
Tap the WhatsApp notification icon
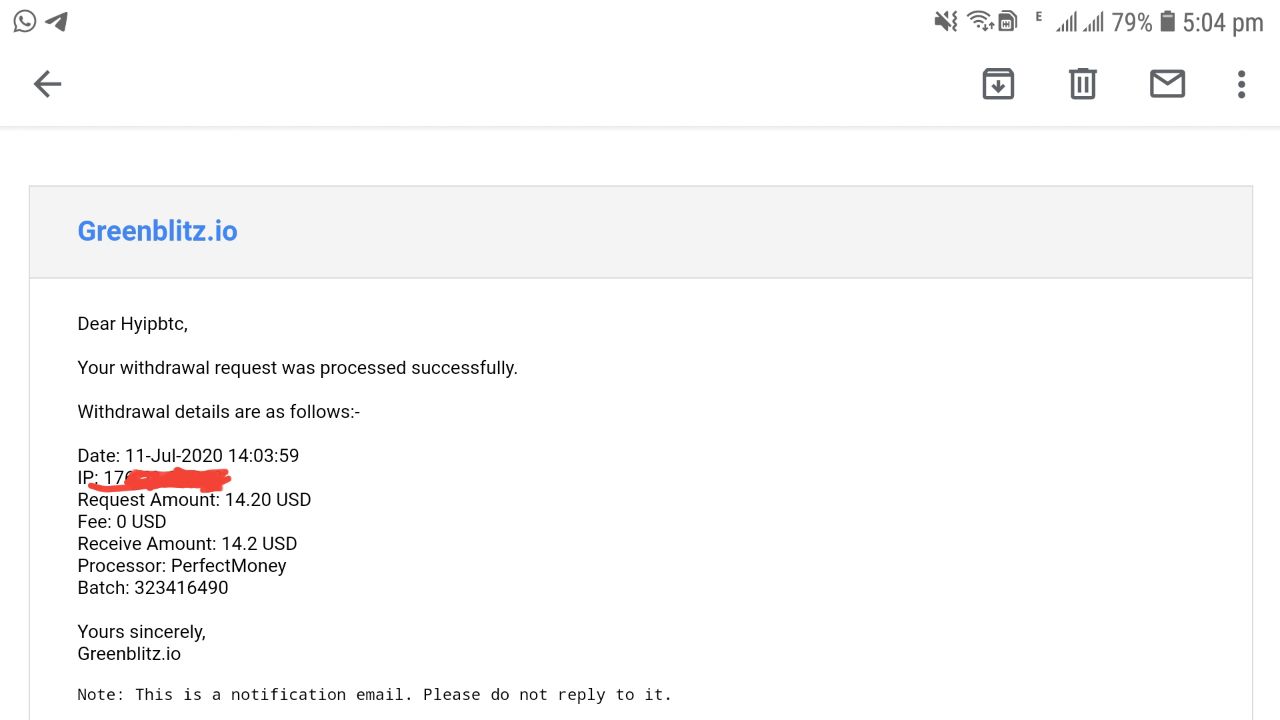[24, 21]
